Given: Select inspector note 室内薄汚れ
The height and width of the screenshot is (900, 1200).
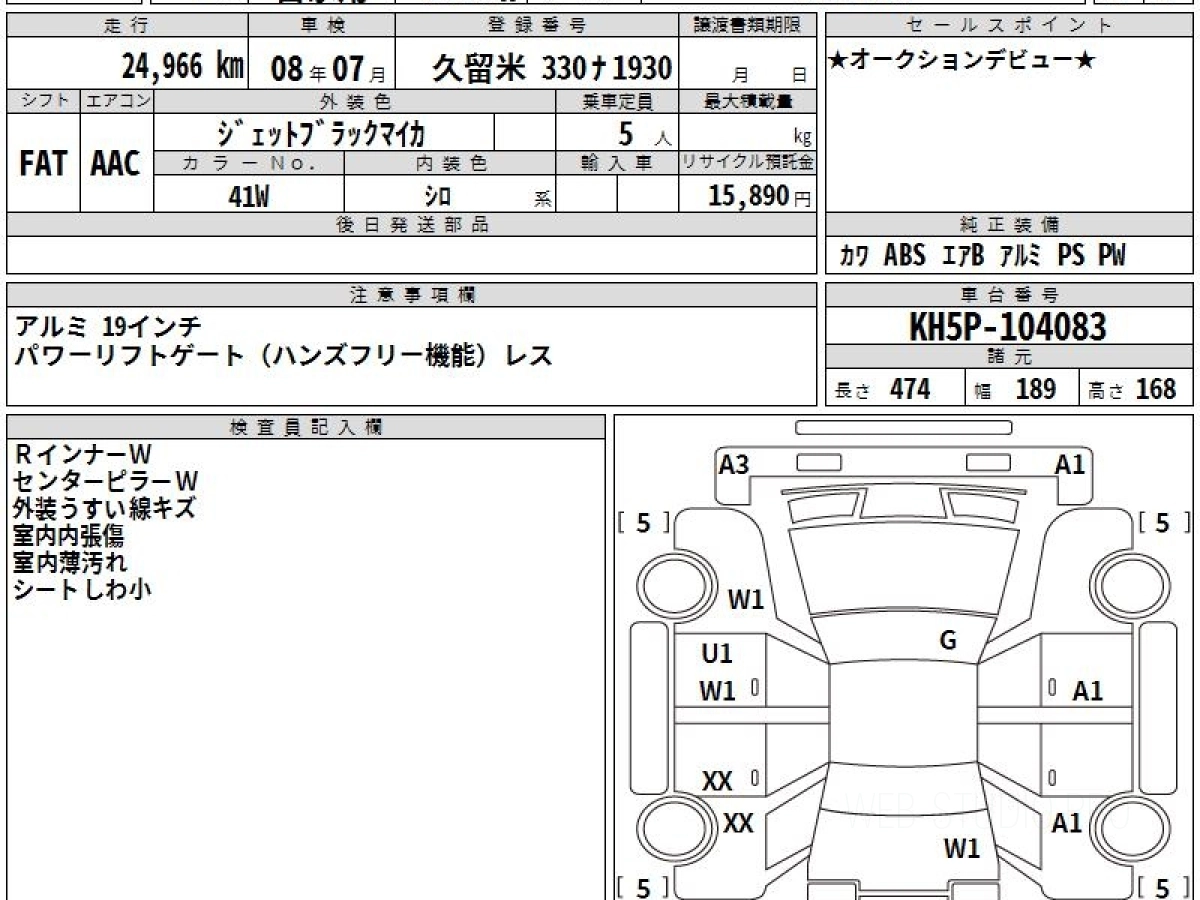Looking at the screenshot, I should (x=70, y=562).
